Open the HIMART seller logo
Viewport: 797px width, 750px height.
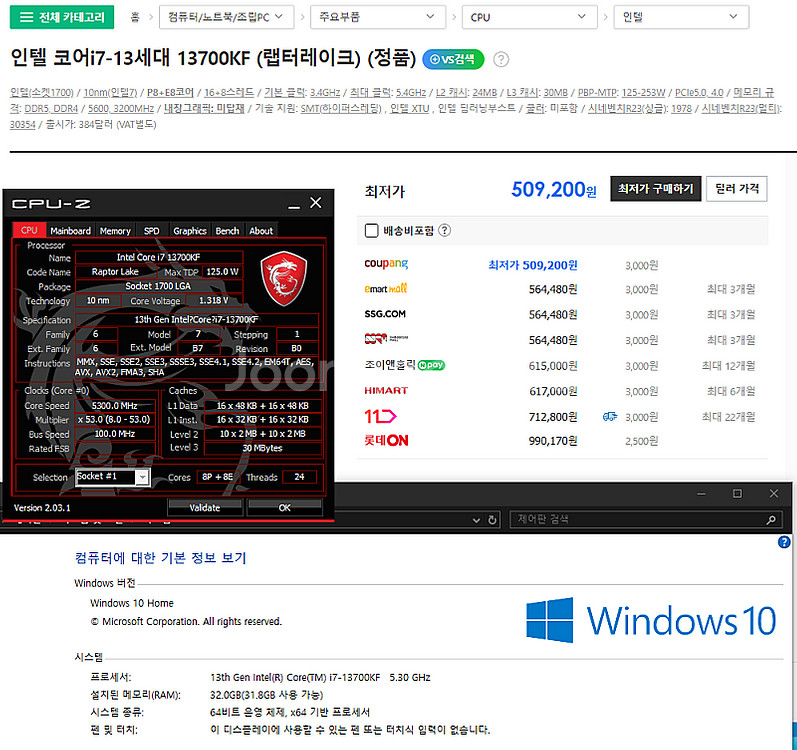pyautogui.click(x=386, y=390)
